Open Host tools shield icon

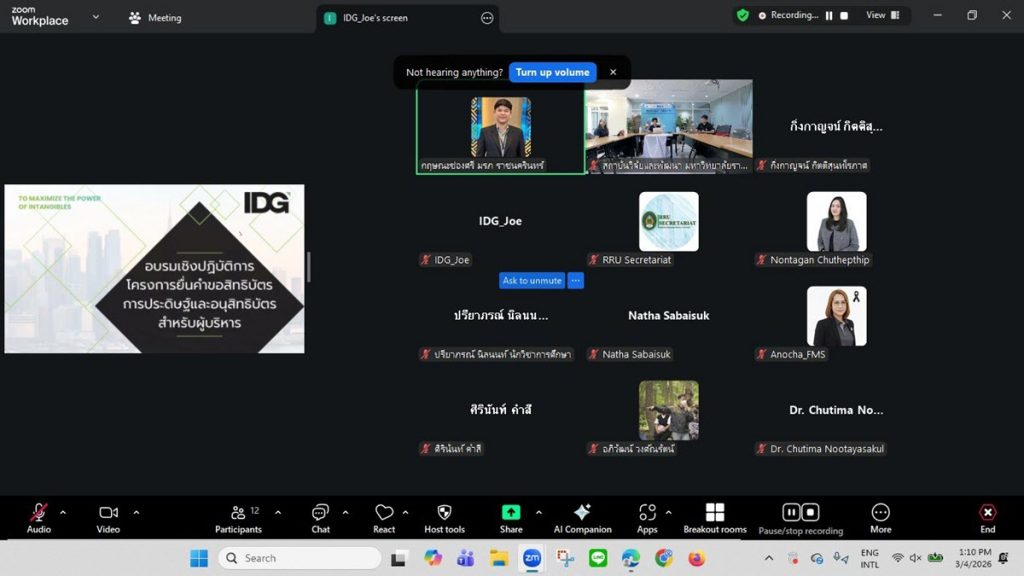444,517
